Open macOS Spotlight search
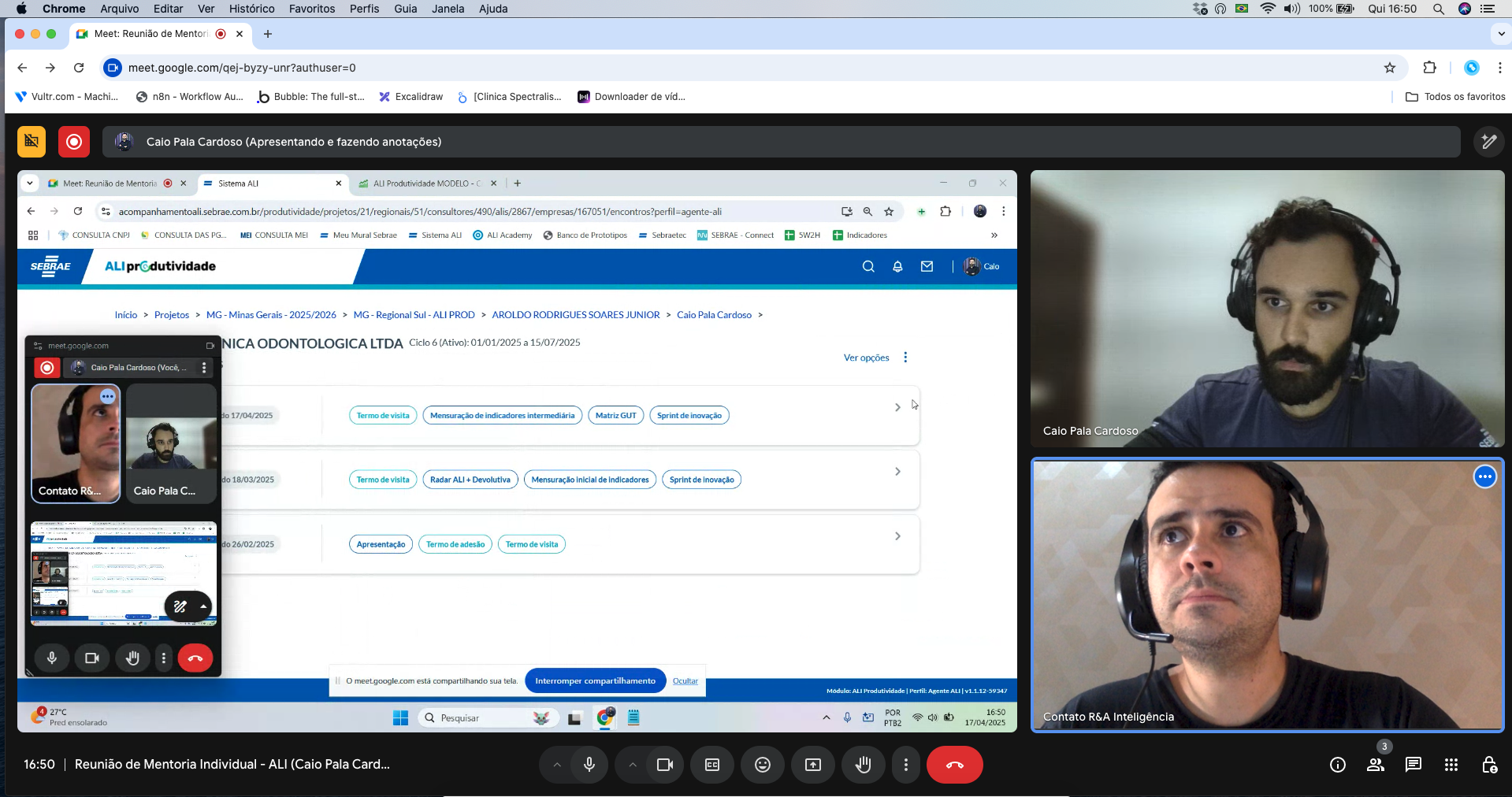Image resolution: width=1512 pixels, height=797 pixels. [1439, 9]
